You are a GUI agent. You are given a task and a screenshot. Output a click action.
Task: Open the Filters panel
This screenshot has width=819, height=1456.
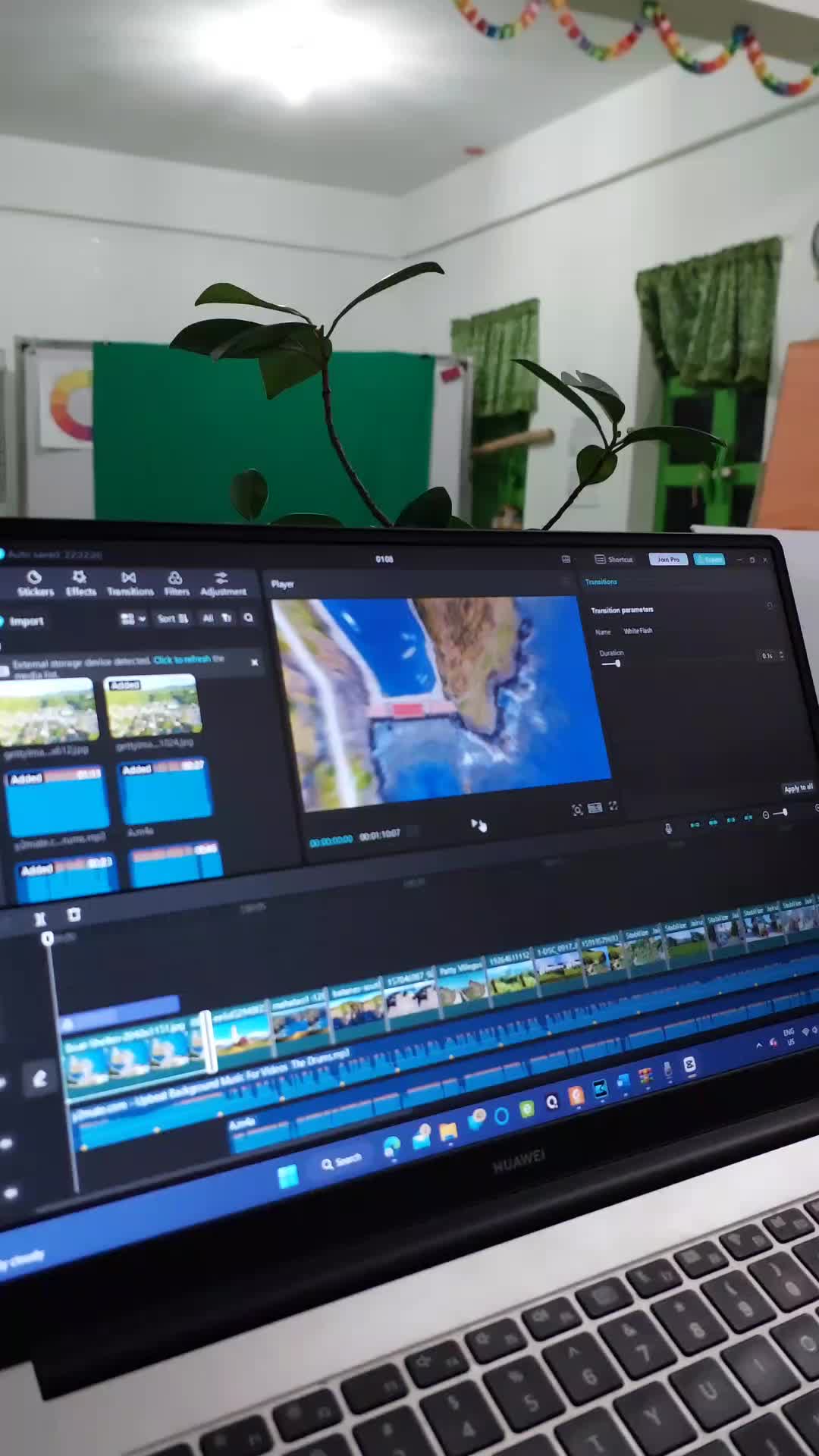pos(176,584)
